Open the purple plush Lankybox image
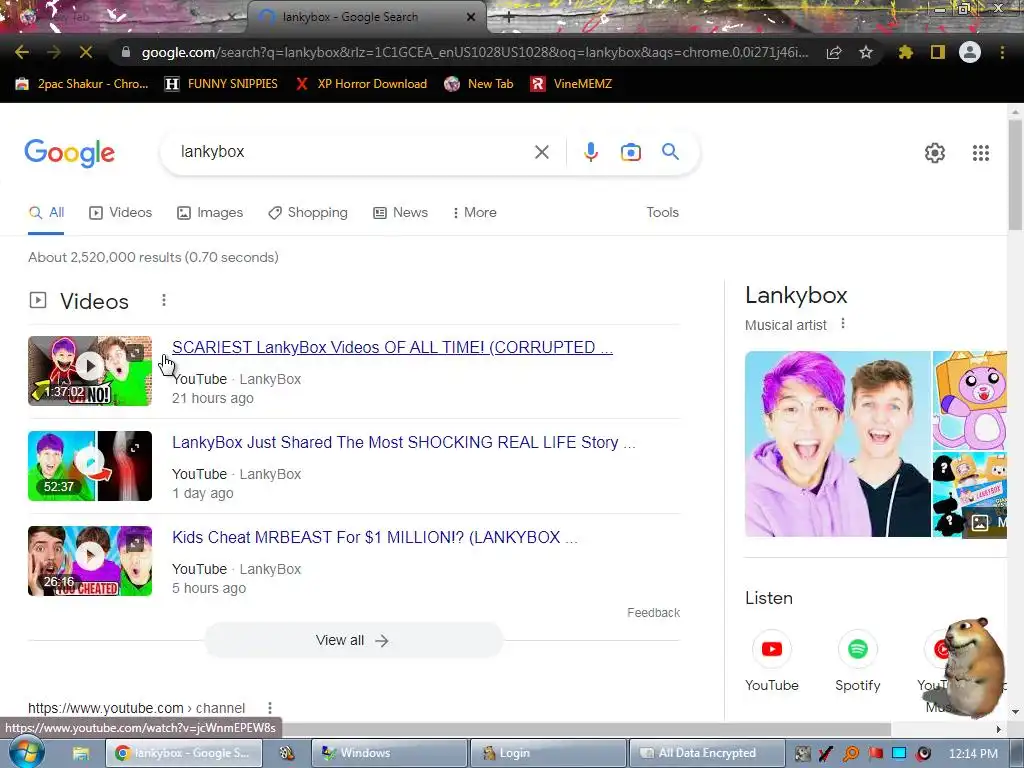The image size is (1024, 768). pos(969,400)
